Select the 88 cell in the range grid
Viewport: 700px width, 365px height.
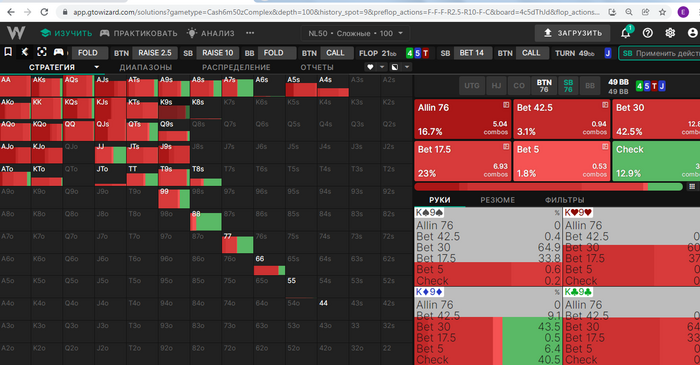206,220
